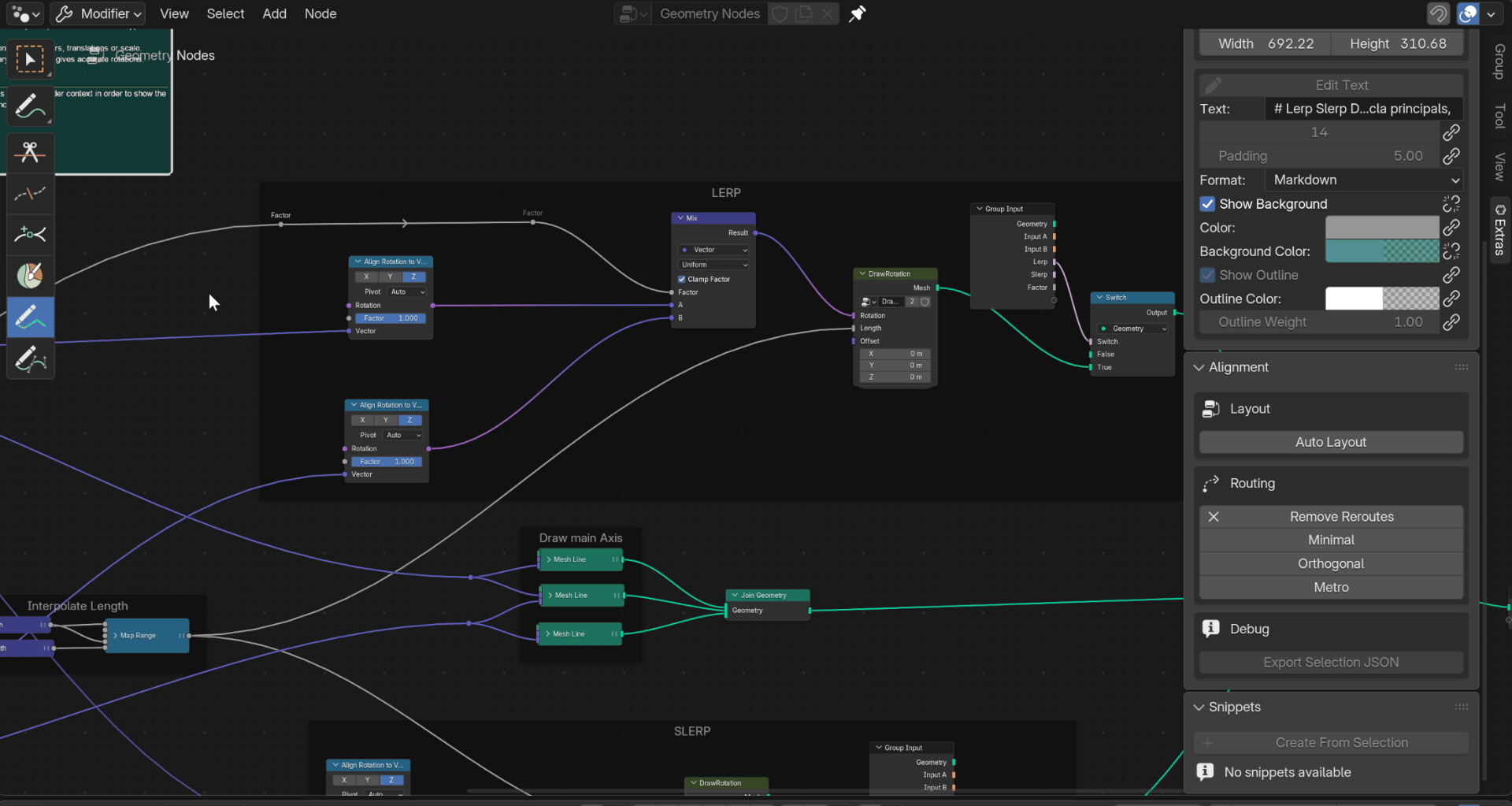Click the link icon beside Show Outline
The height and width of the screenshot is (806, 1512).
[1451, 275]
